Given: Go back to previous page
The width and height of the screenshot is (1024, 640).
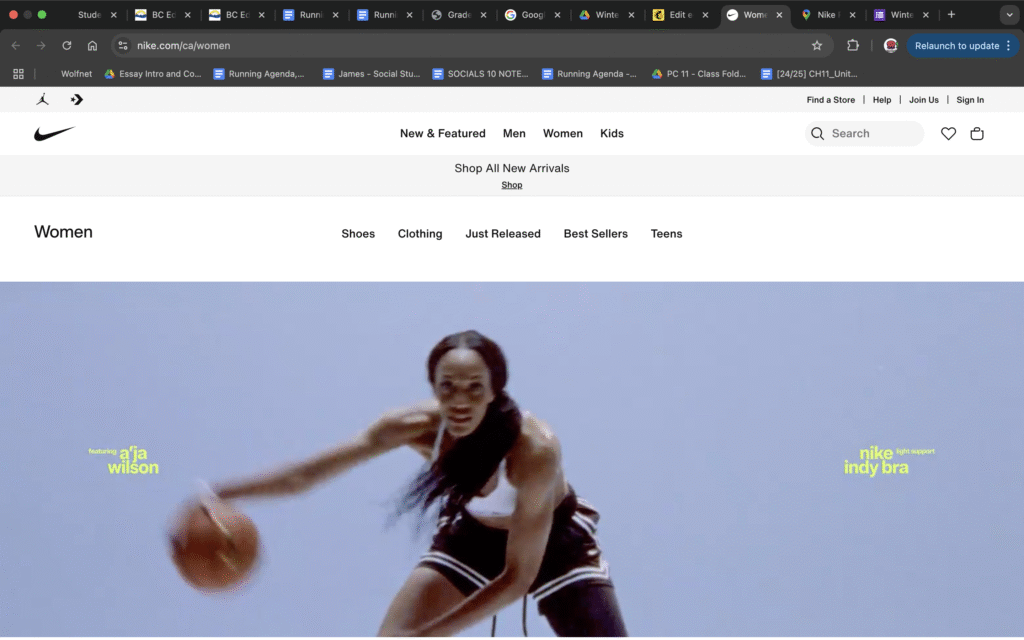Looking at the screenshot, I should tap(16, 45).
